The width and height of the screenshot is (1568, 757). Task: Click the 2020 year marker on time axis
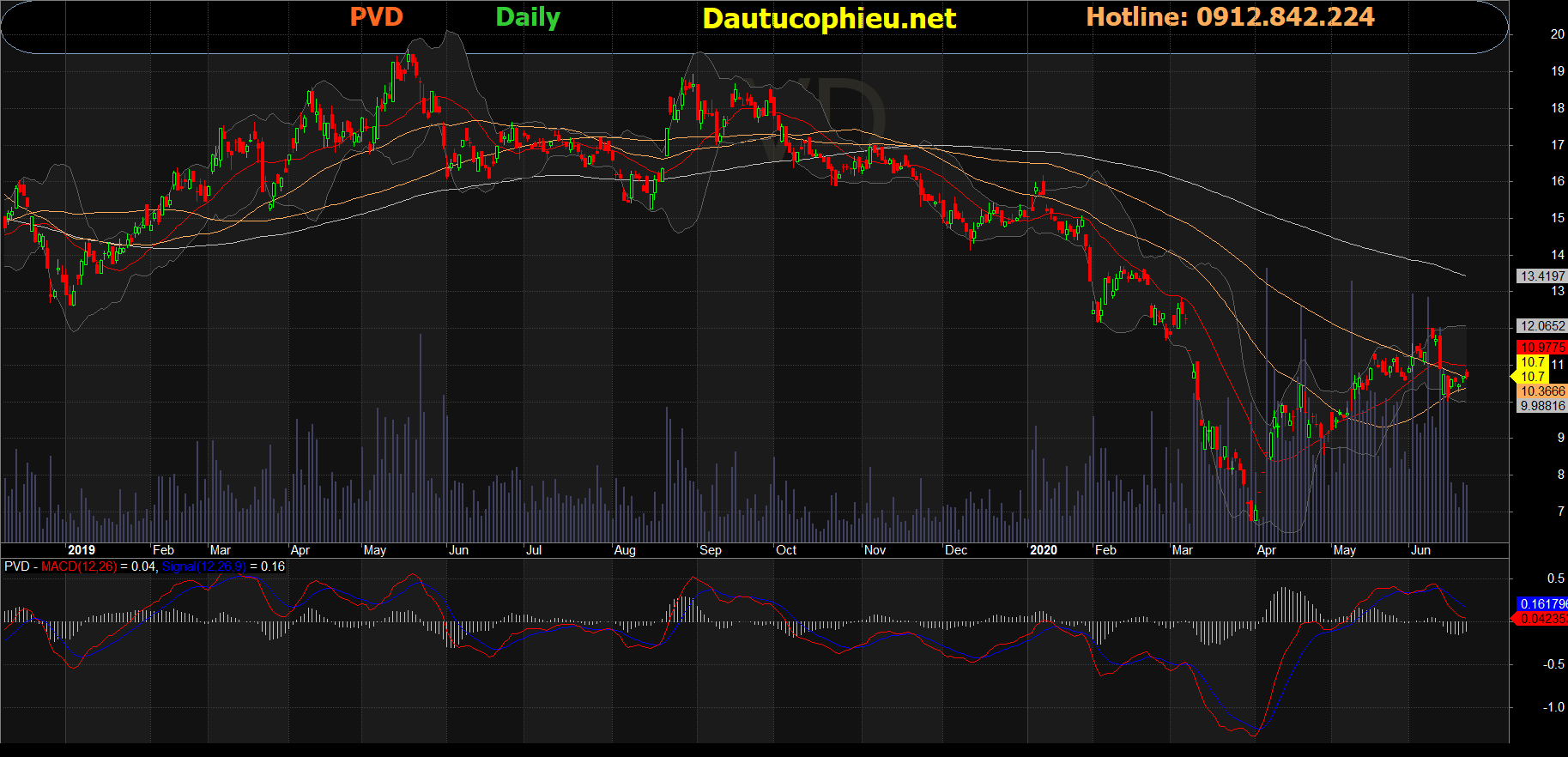[1044, 550]
